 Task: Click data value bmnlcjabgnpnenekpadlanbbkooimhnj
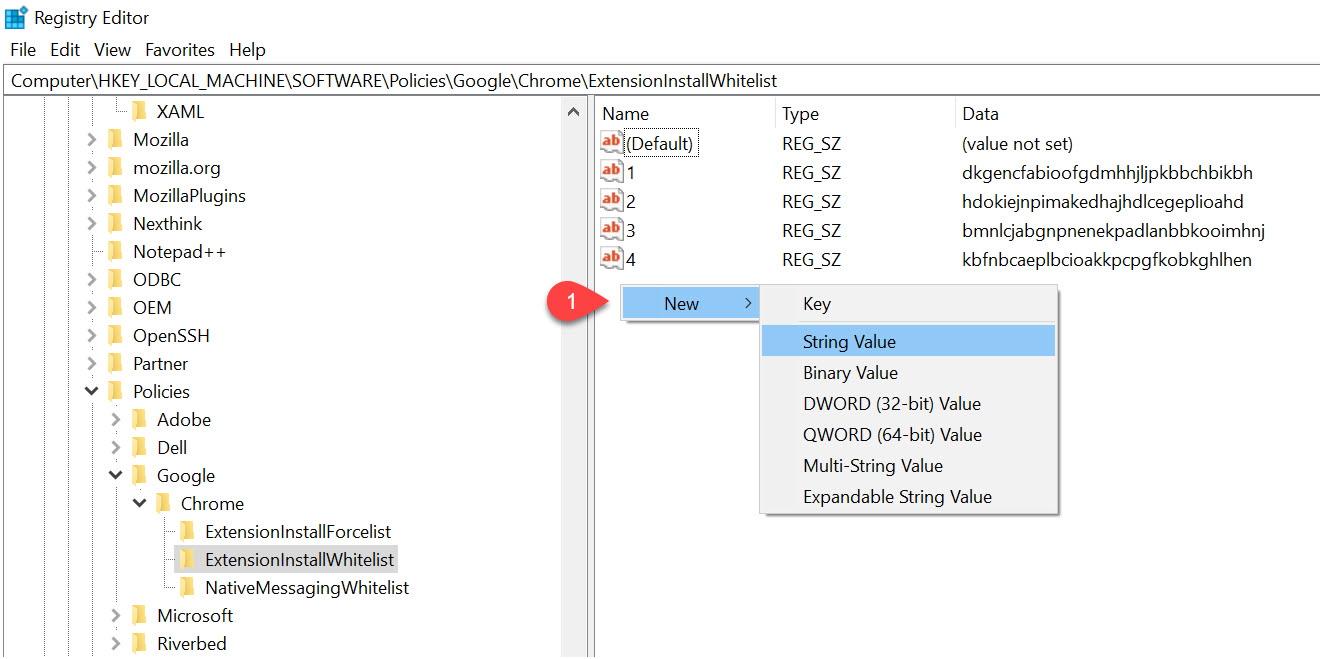(1113, 230)
